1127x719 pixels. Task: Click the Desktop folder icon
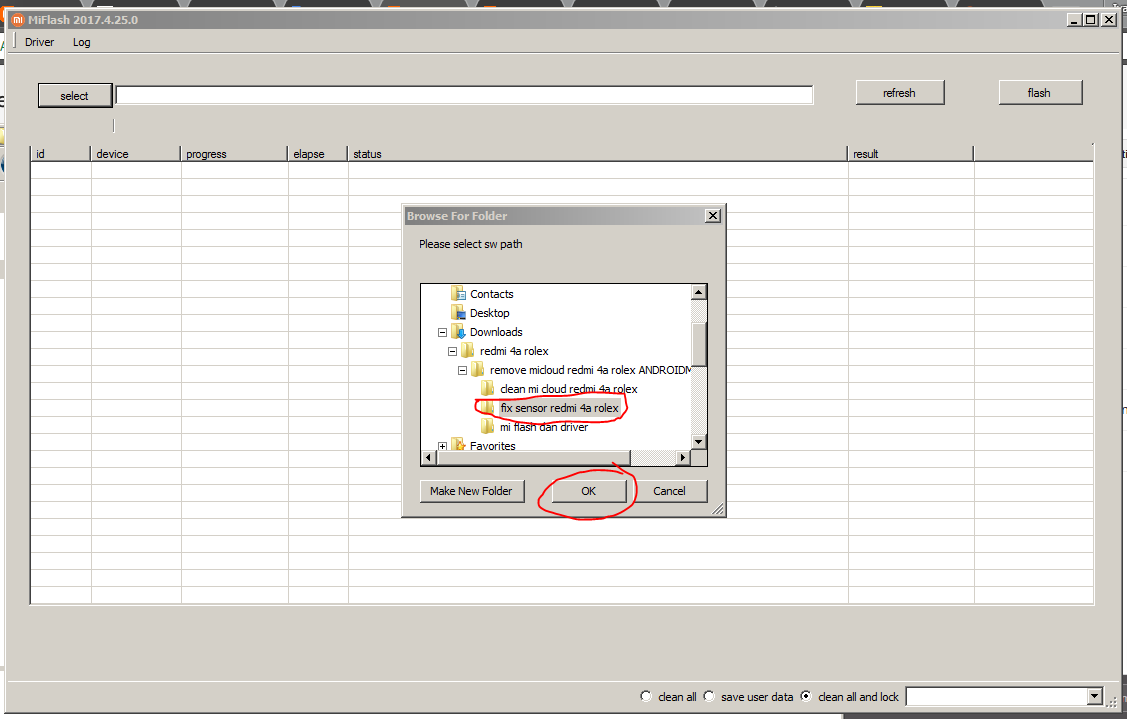click(x=458, y=313)
